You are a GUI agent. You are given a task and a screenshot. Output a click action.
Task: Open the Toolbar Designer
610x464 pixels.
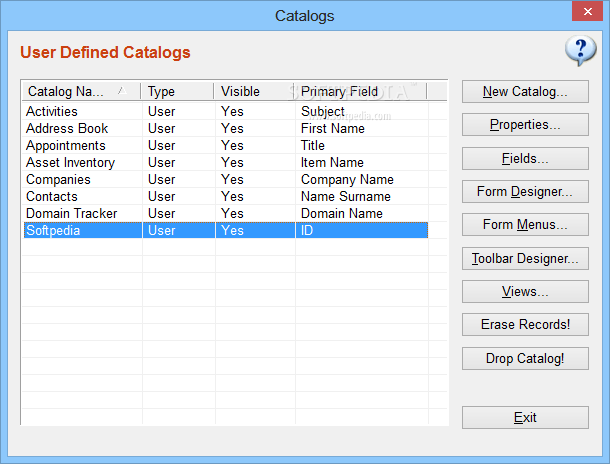pos(525,258)
